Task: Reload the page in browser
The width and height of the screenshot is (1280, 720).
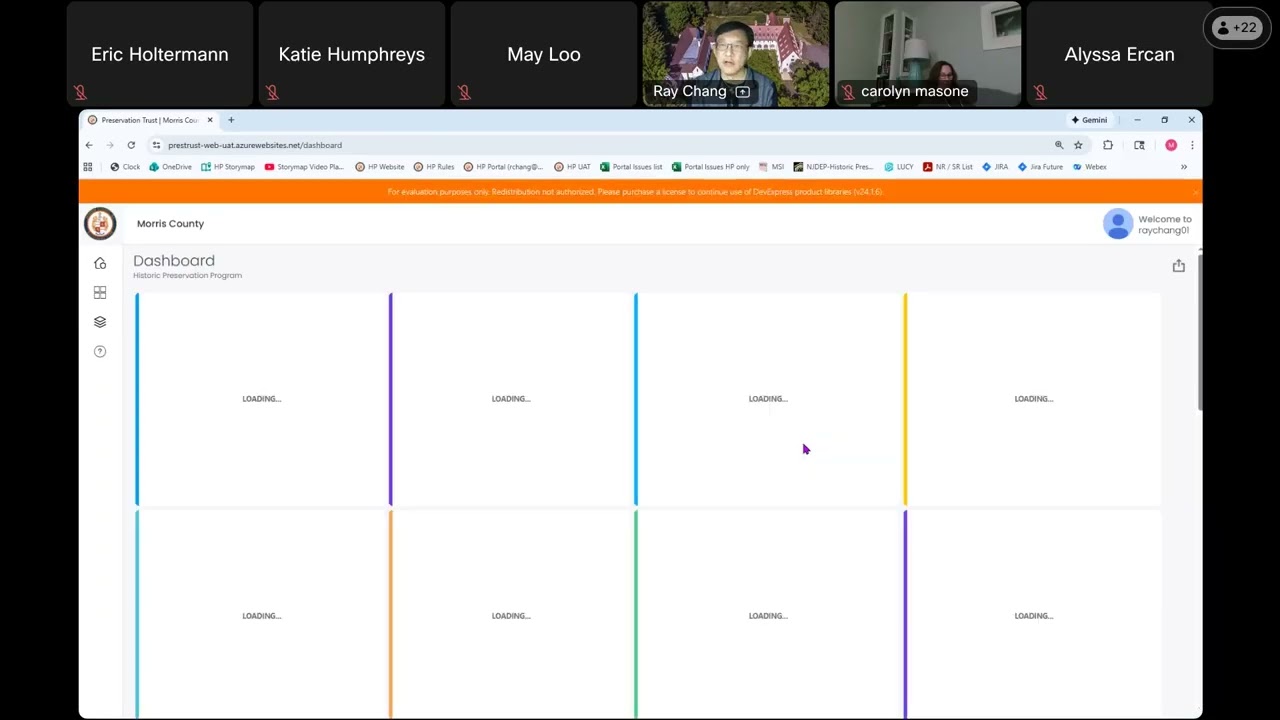Action: click(131, 145)
